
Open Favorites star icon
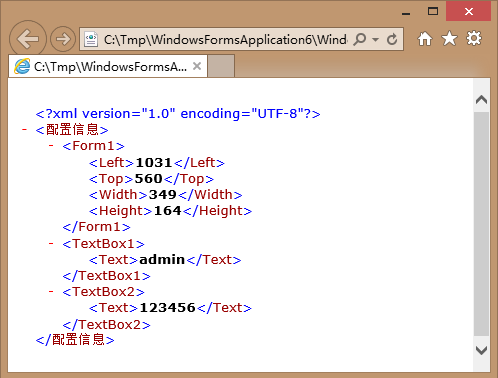coord(449,38)
